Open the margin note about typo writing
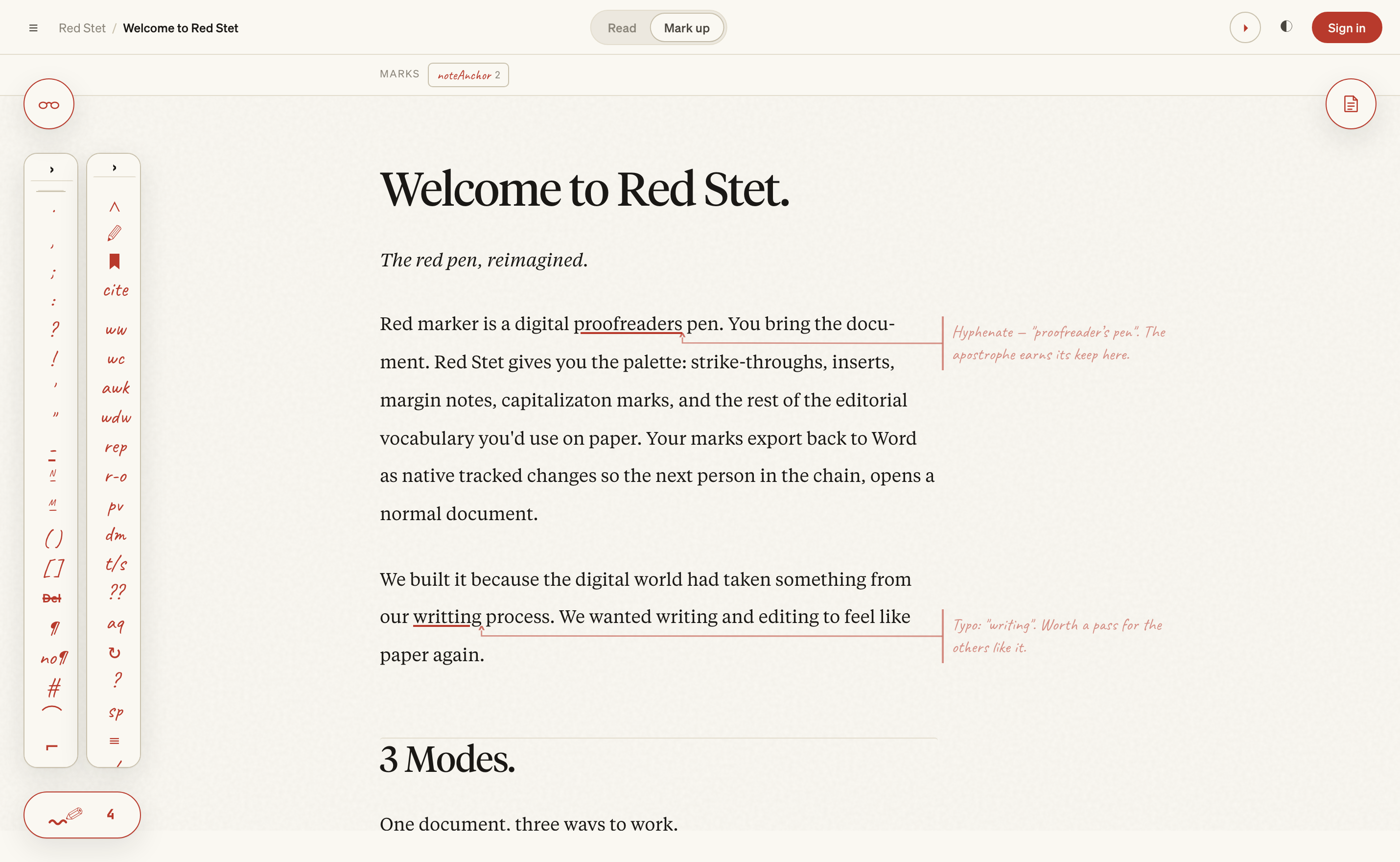Viewport: 1400px width, 862px height. (1057, 636)
